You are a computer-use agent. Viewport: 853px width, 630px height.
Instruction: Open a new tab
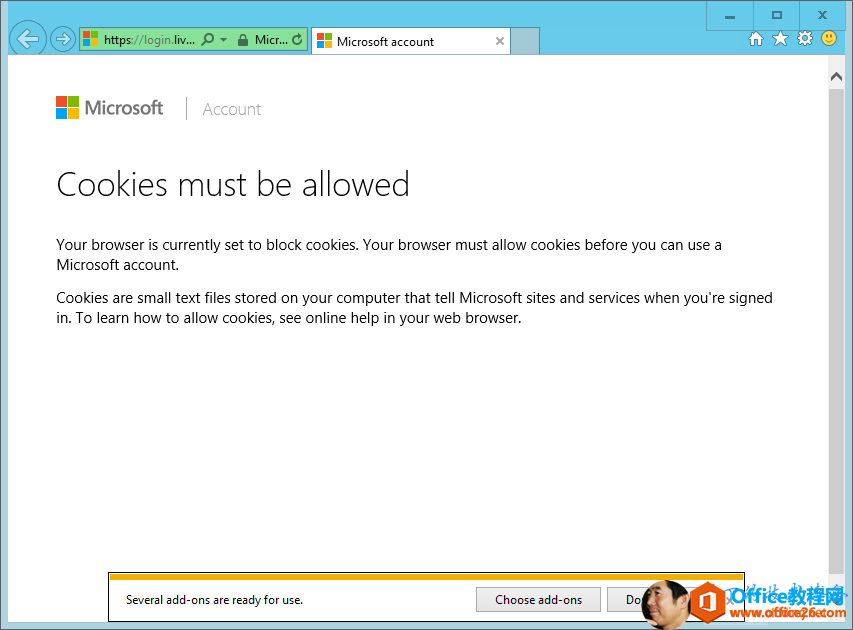tap(527, 41)
